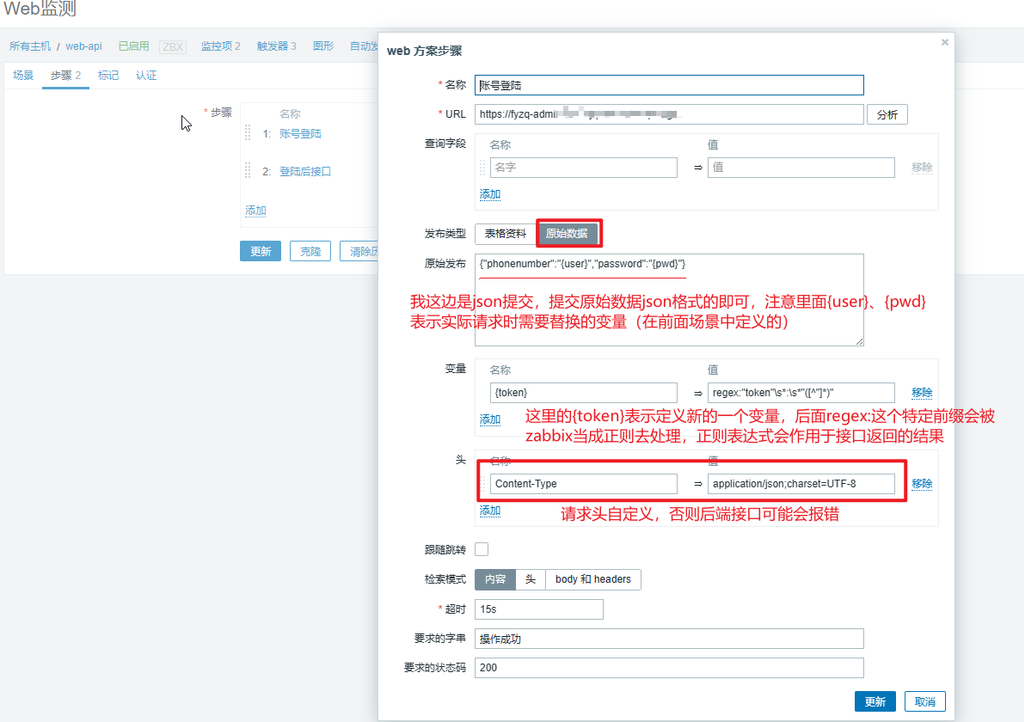Screen dimensions: 1024x722
Task: Toggle the 跟随跳转 checkbox
Action: (x=482, y=549)
